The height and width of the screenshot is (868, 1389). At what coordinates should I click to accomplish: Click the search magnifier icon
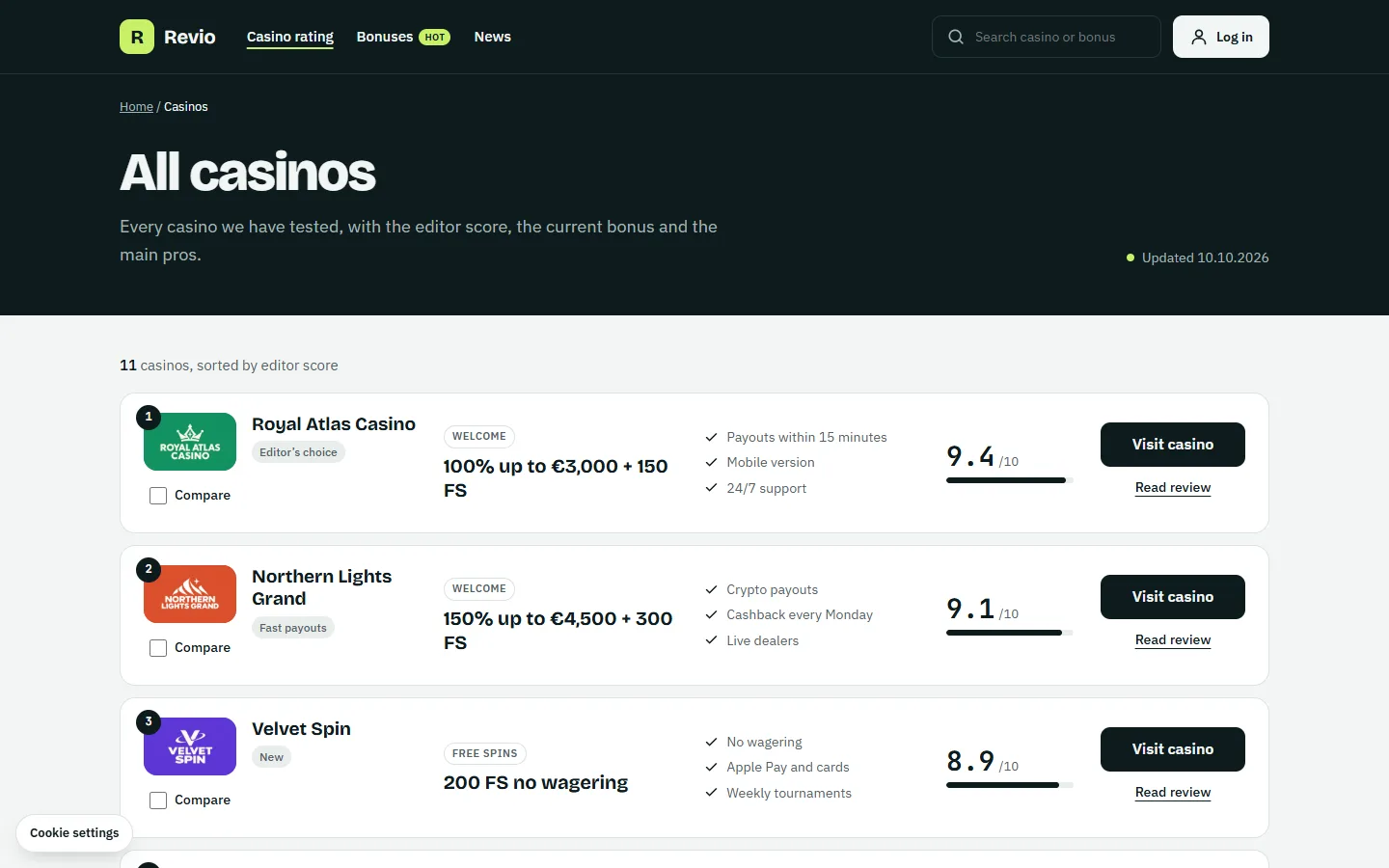pos(956,37)
